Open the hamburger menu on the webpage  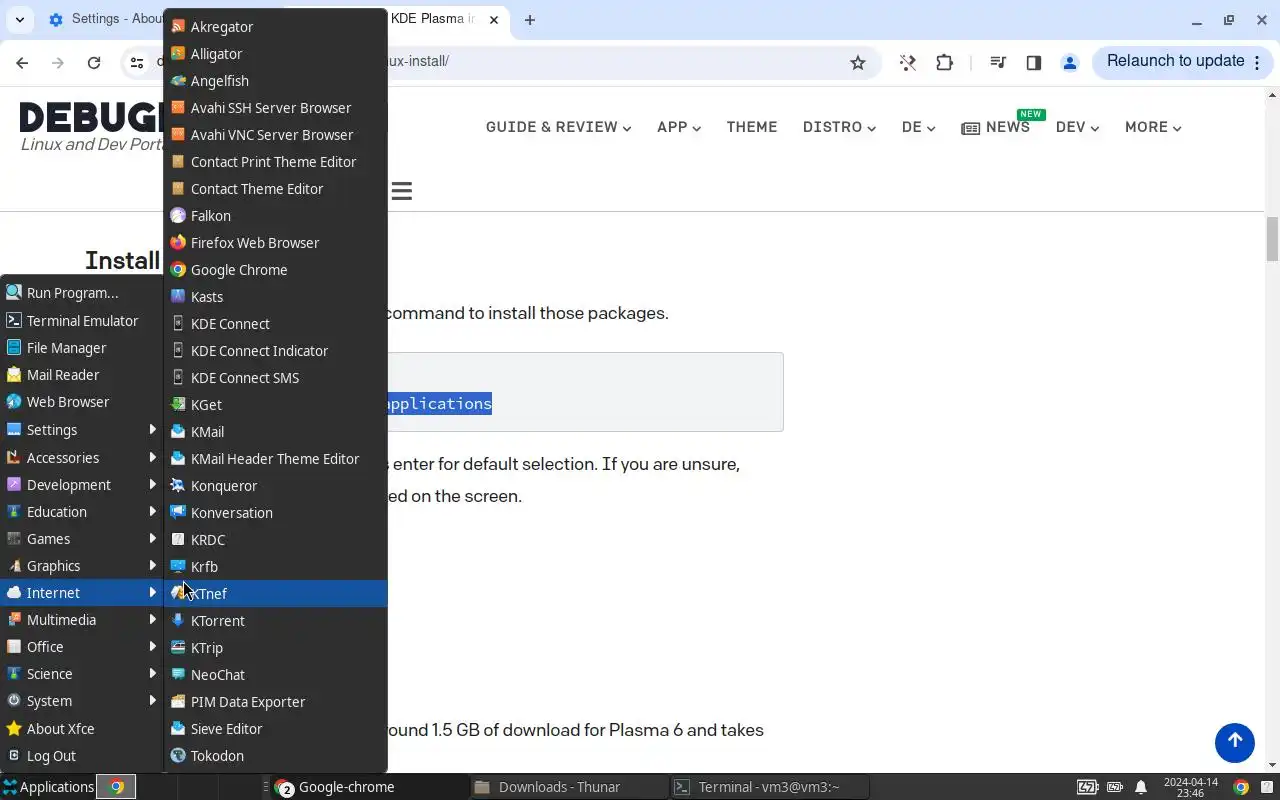tap(402, 191)
